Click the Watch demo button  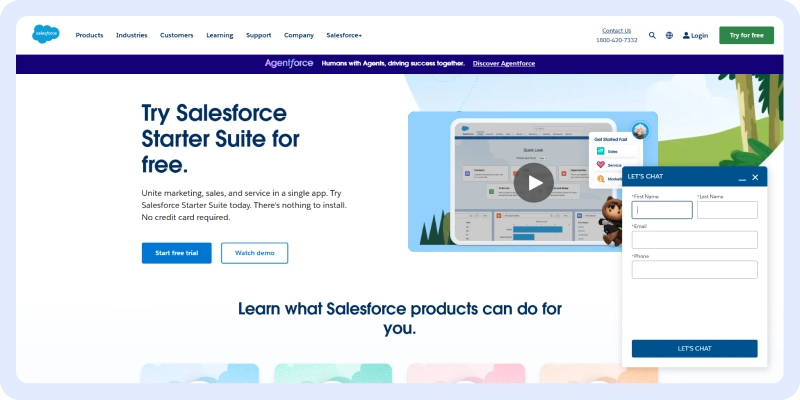point(255,253)
